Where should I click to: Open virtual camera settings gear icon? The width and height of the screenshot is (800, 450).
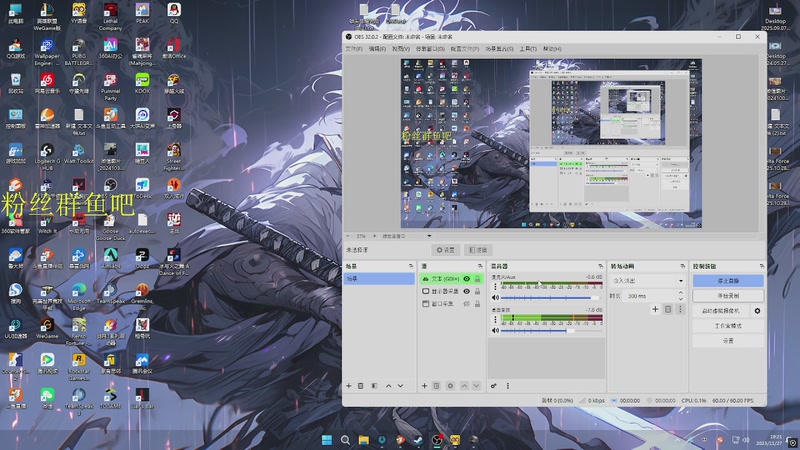pyautogui.click(x=758, y=311)
